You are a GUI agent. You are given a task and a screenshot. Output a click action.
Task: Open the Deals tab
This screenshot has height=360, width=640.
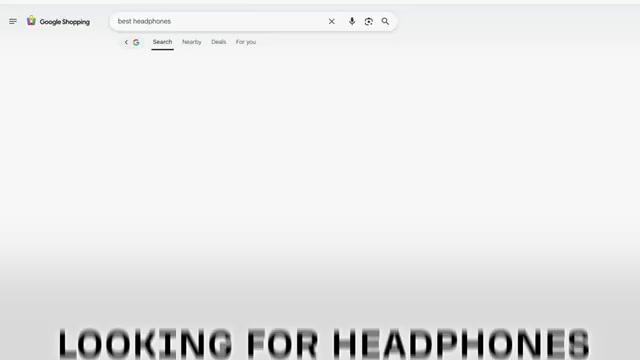(x=219, y=42)
